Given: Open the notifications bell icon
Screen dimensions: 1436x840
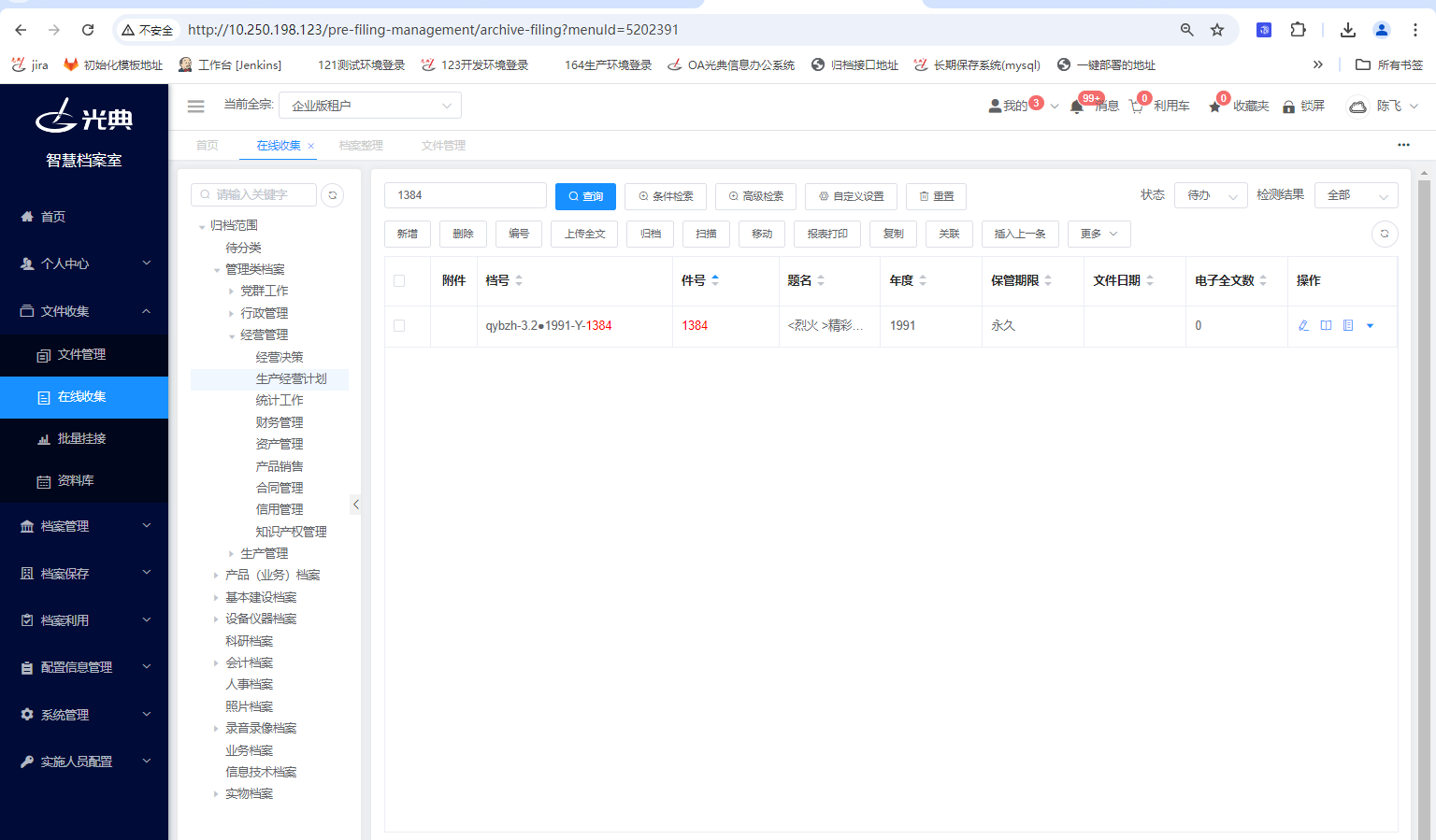Looking at the screenshot, I should pyautogui.click(x=1077, y=107).
